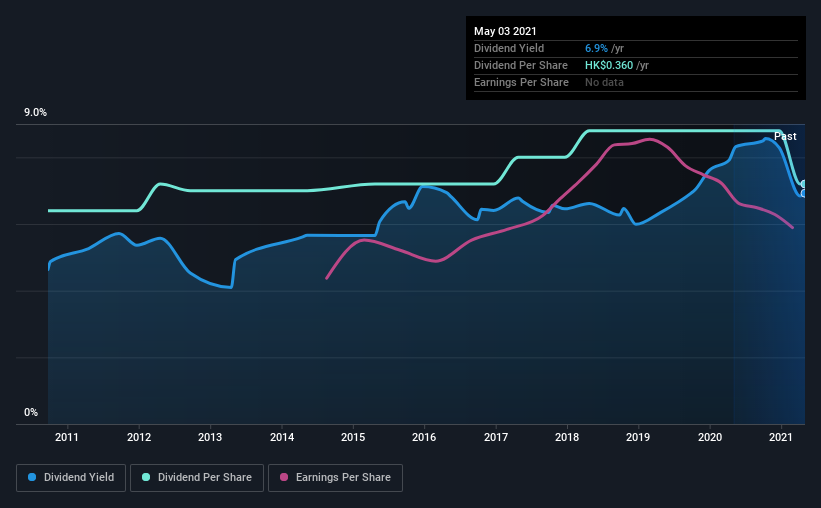
Task: Click the blue Dividend Yield legend dot
Action: tap(32, 477)
